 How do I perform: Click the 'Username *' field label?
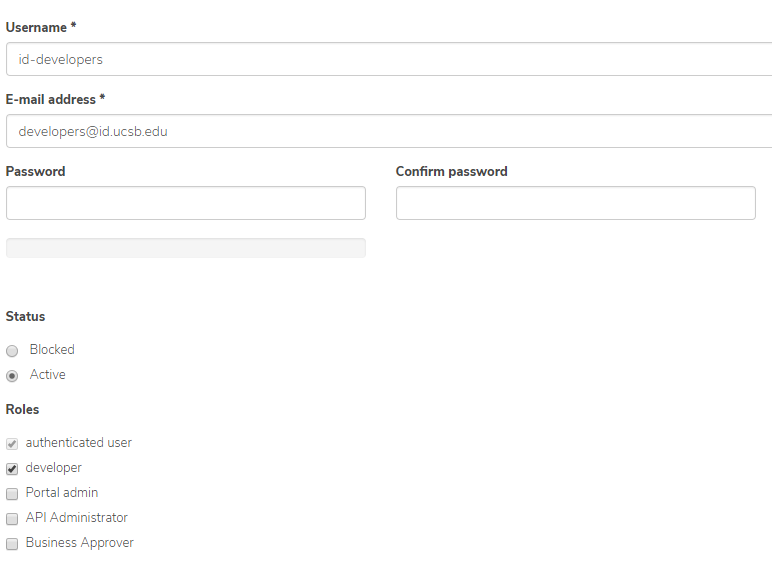click(x=41, y=27)
